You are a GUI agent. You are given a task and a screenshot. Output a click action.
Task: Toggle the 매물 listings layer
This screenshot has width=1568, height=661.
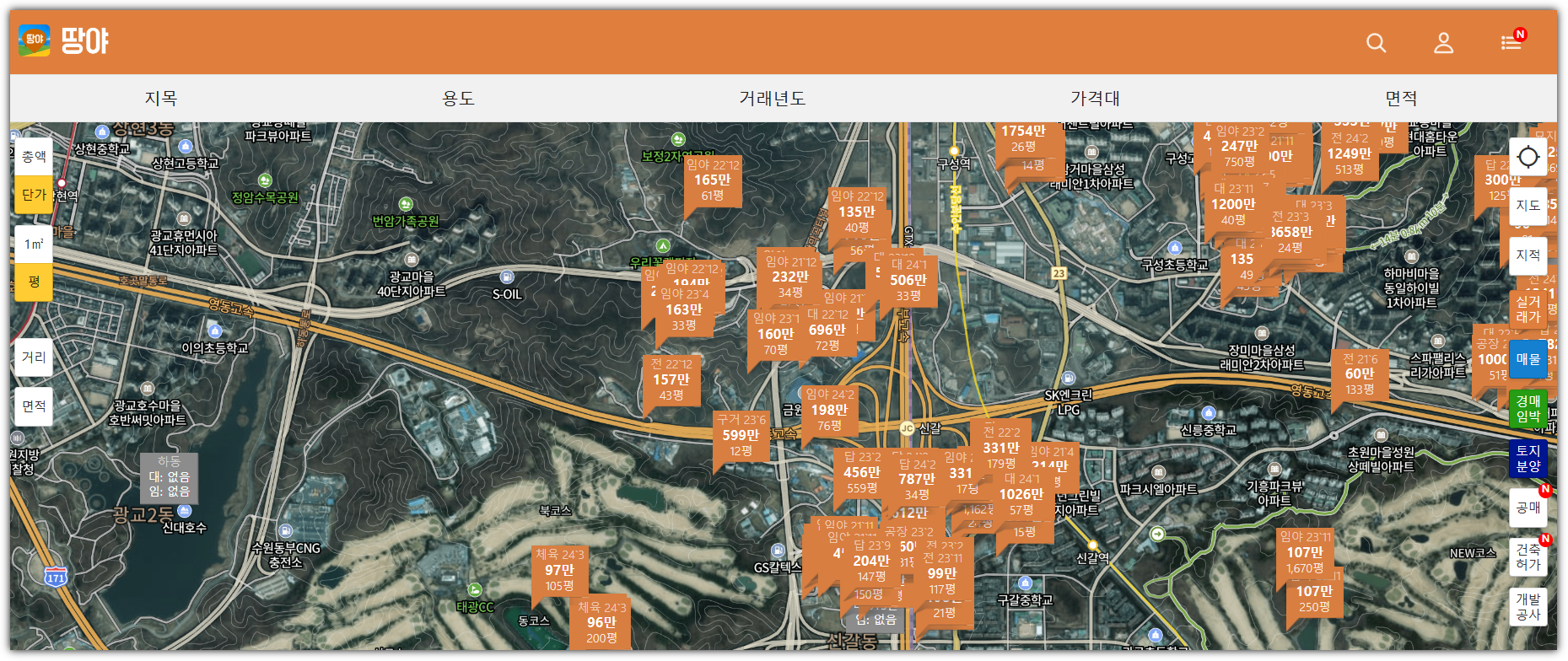[x=1528, y=359]
